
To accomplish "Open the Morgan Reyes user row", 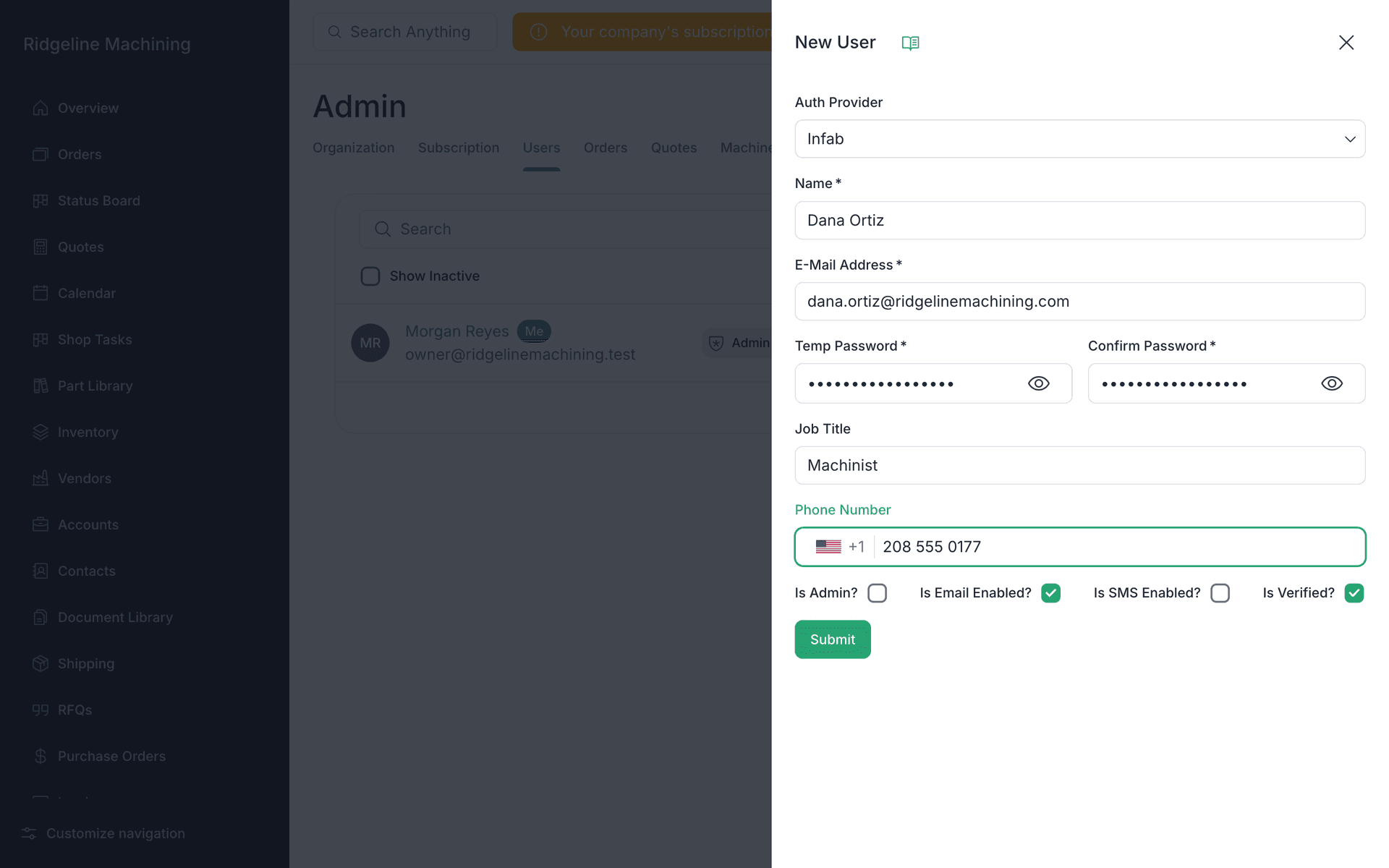I will click(x=553, y=343).
